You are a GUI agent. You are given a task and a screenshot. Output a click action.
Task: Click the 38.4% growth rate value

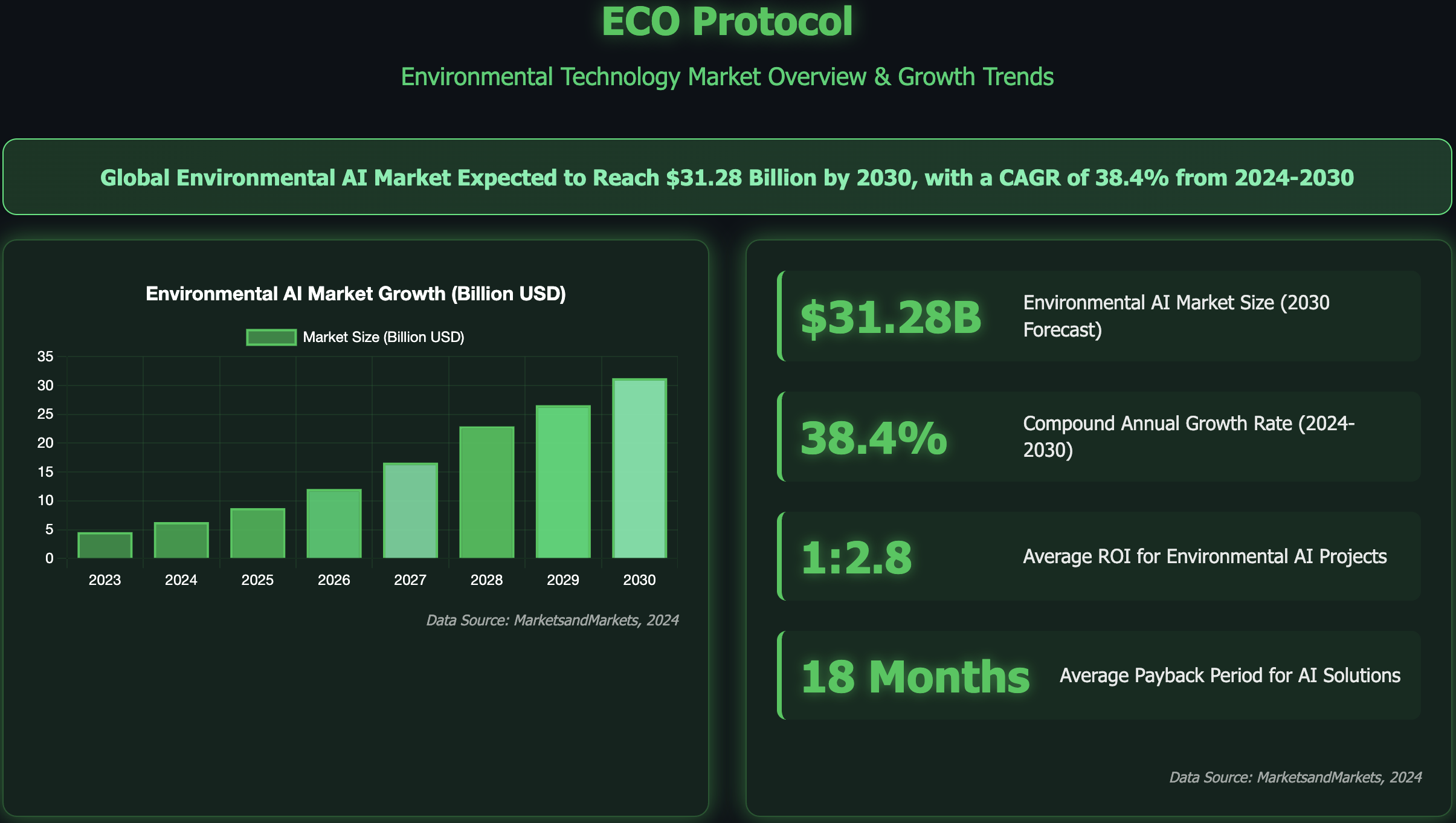(x=874, y=437)
